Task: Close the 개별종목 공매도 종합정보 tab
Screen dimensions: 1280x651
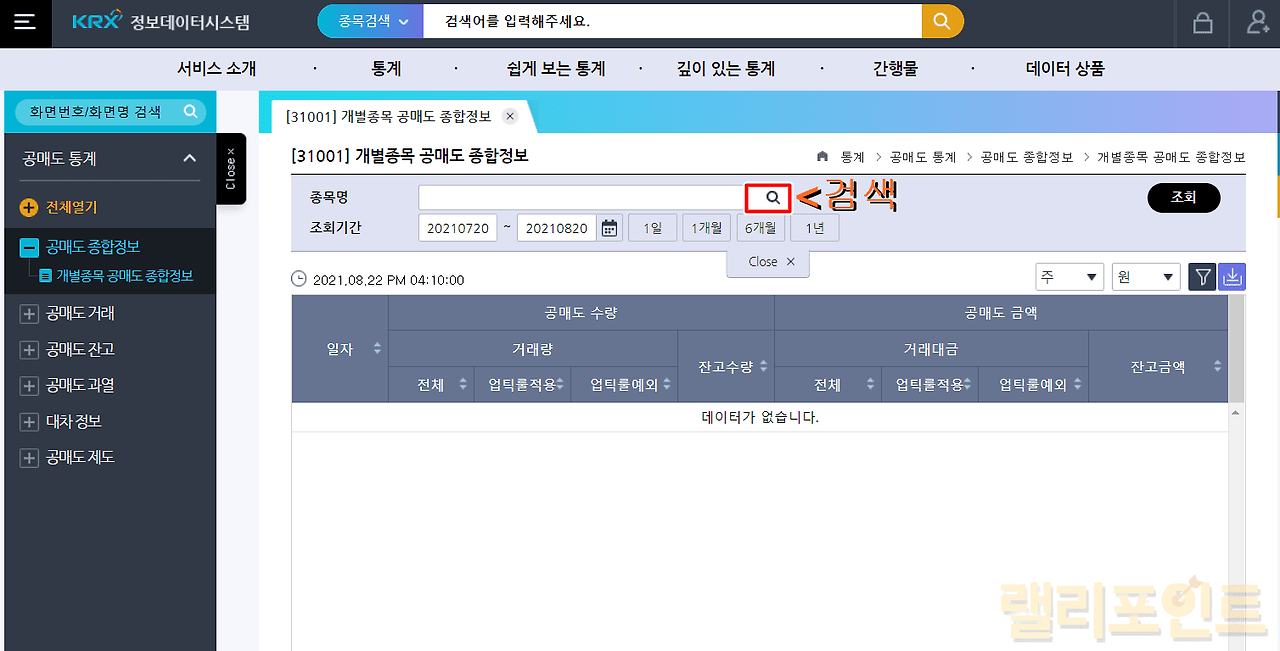Action: click(510, 116)
